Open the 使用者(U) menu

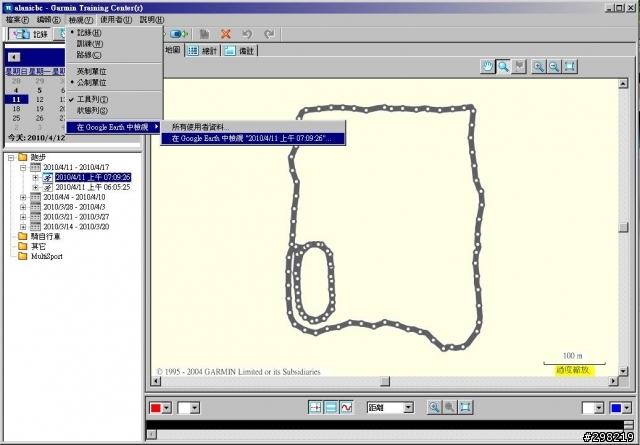point(116,20)
